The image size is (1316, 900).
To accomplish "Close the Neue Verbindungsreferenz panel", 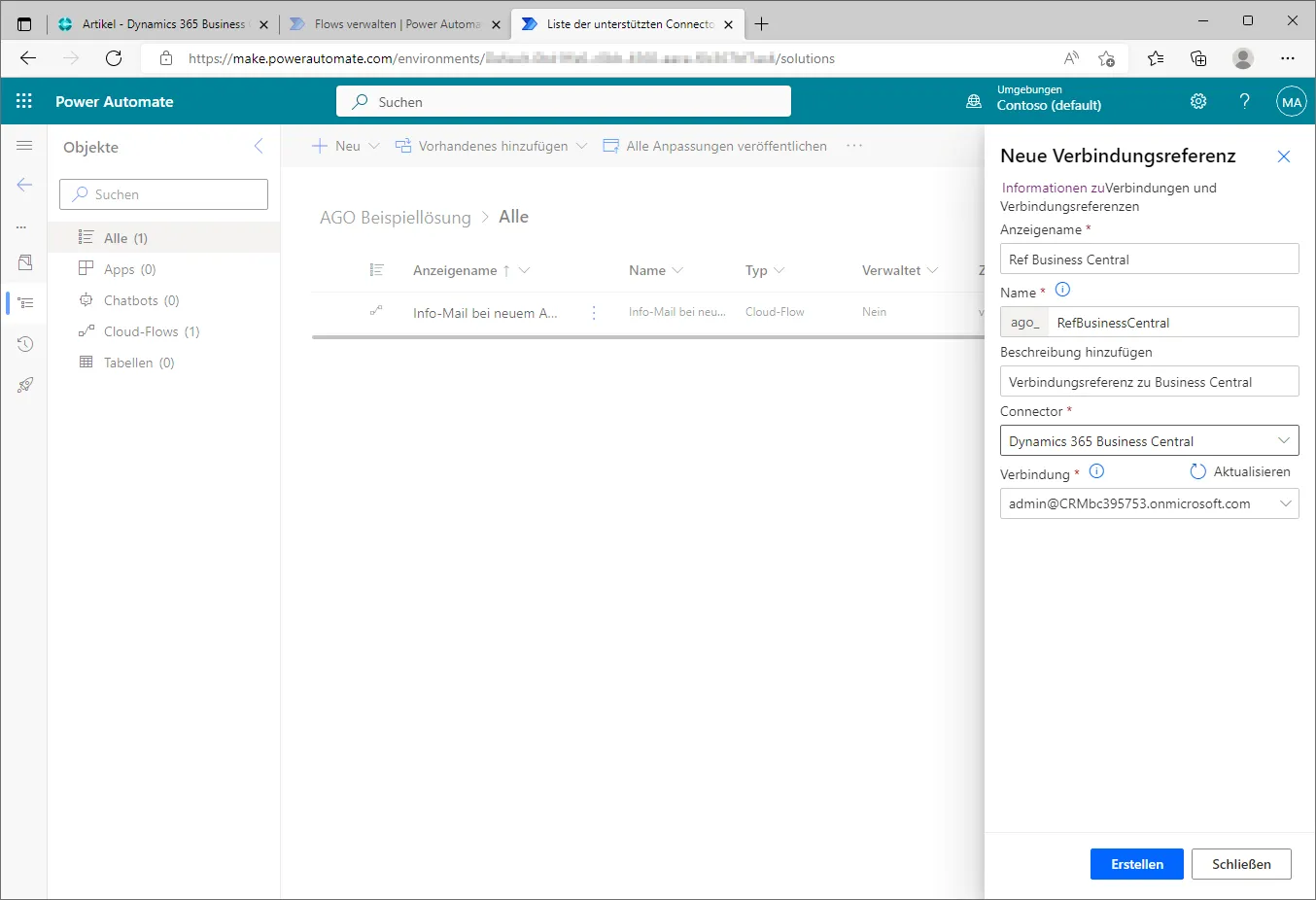I will [x=1284, y=156].
